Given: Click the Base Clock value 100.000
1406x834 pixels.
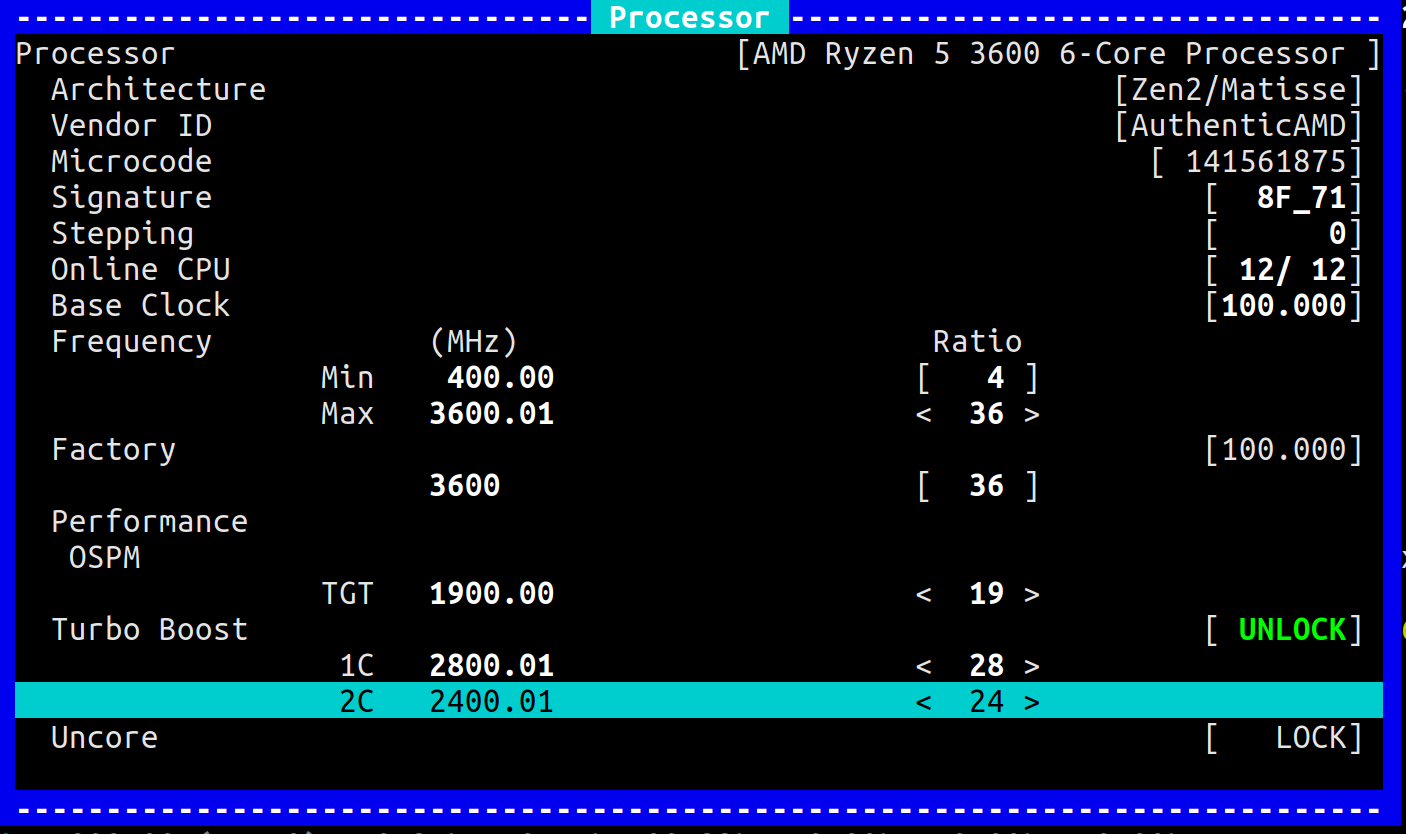Looking at the screenshot, I should (x=1284, y=306).
